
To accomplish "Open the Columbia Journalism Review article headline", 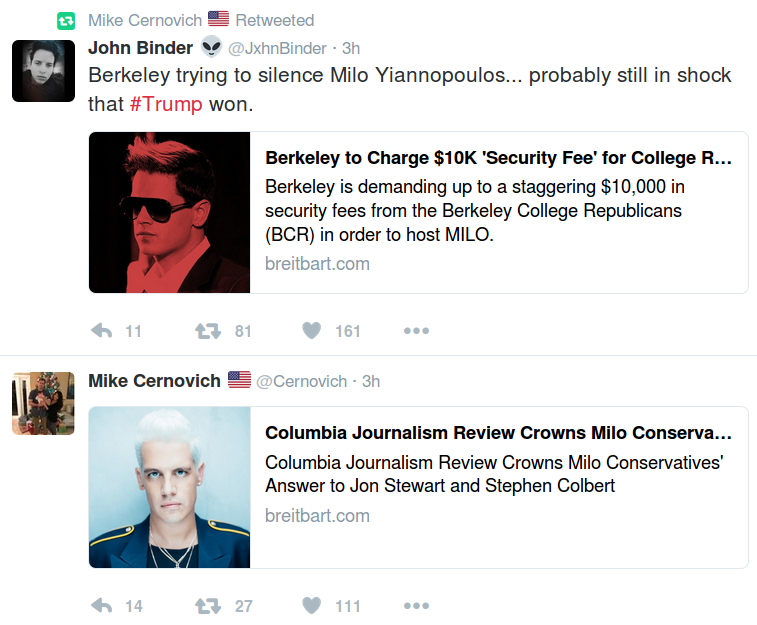I will coord(498,433).
